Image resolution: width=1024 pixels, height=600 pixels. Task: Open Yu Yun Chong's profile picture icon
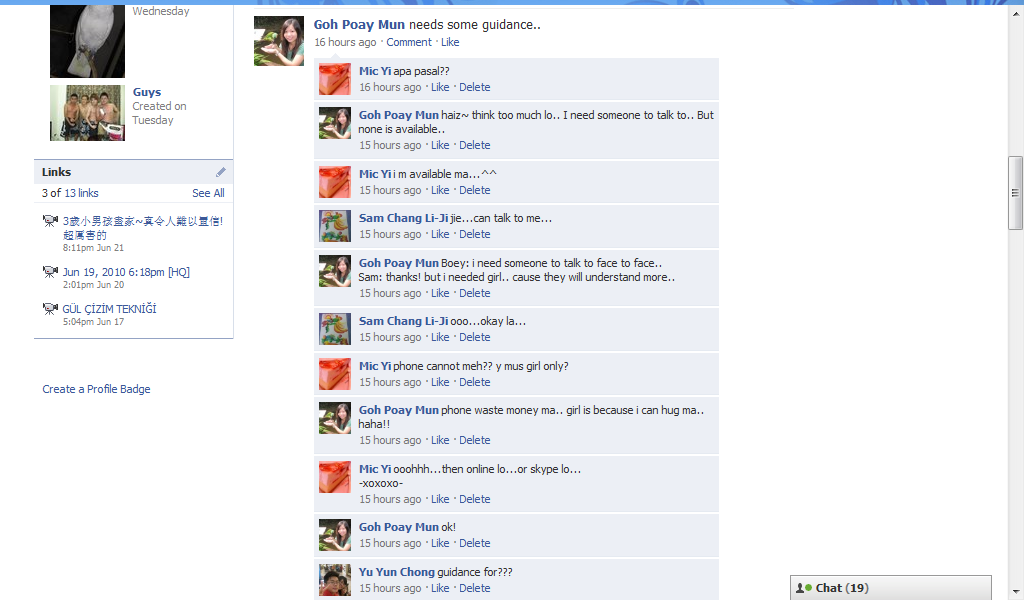click(335, 580)
